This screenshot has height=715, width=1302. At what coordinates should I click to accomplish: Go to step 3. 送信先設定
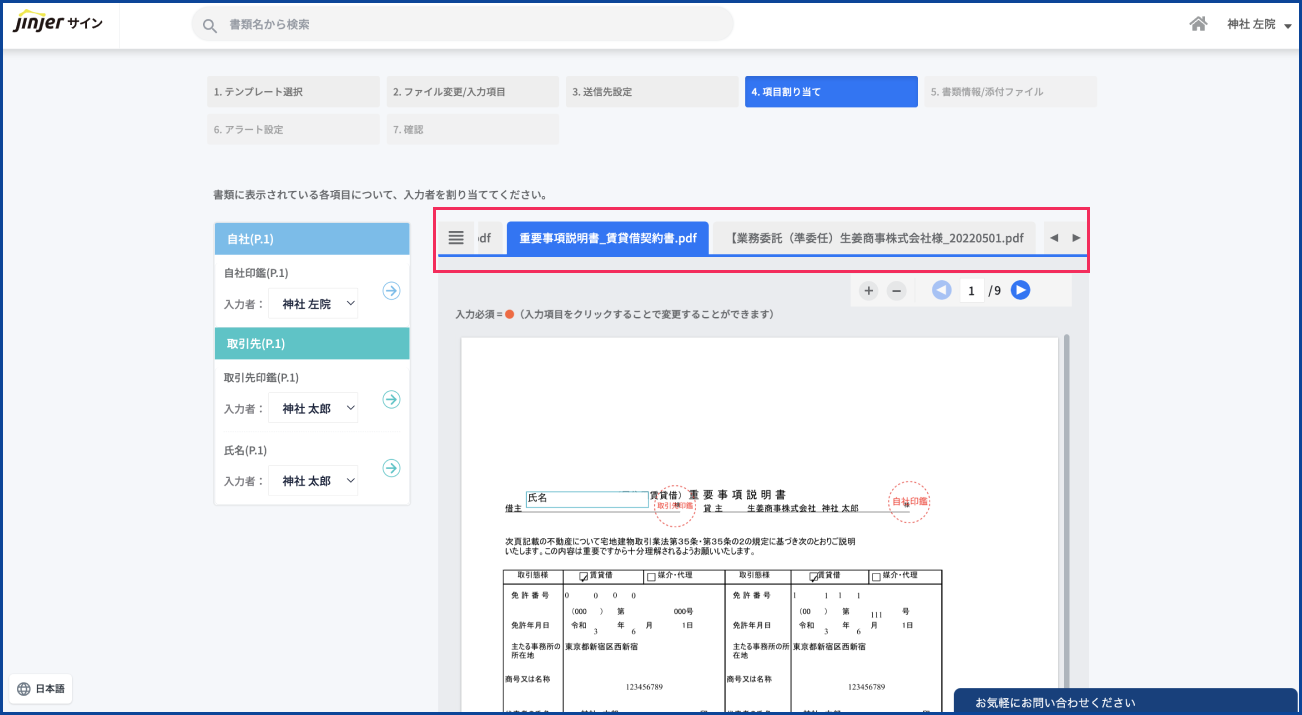pyautogui.click(x=651, y=92)
